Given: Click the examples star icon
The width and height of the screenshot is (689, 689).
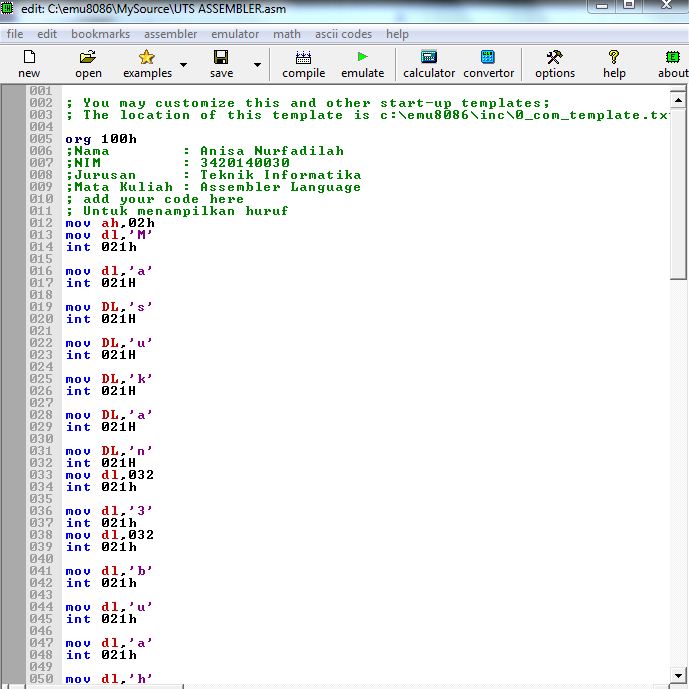Looking at the screenshot, I should [x=146, y=57].
